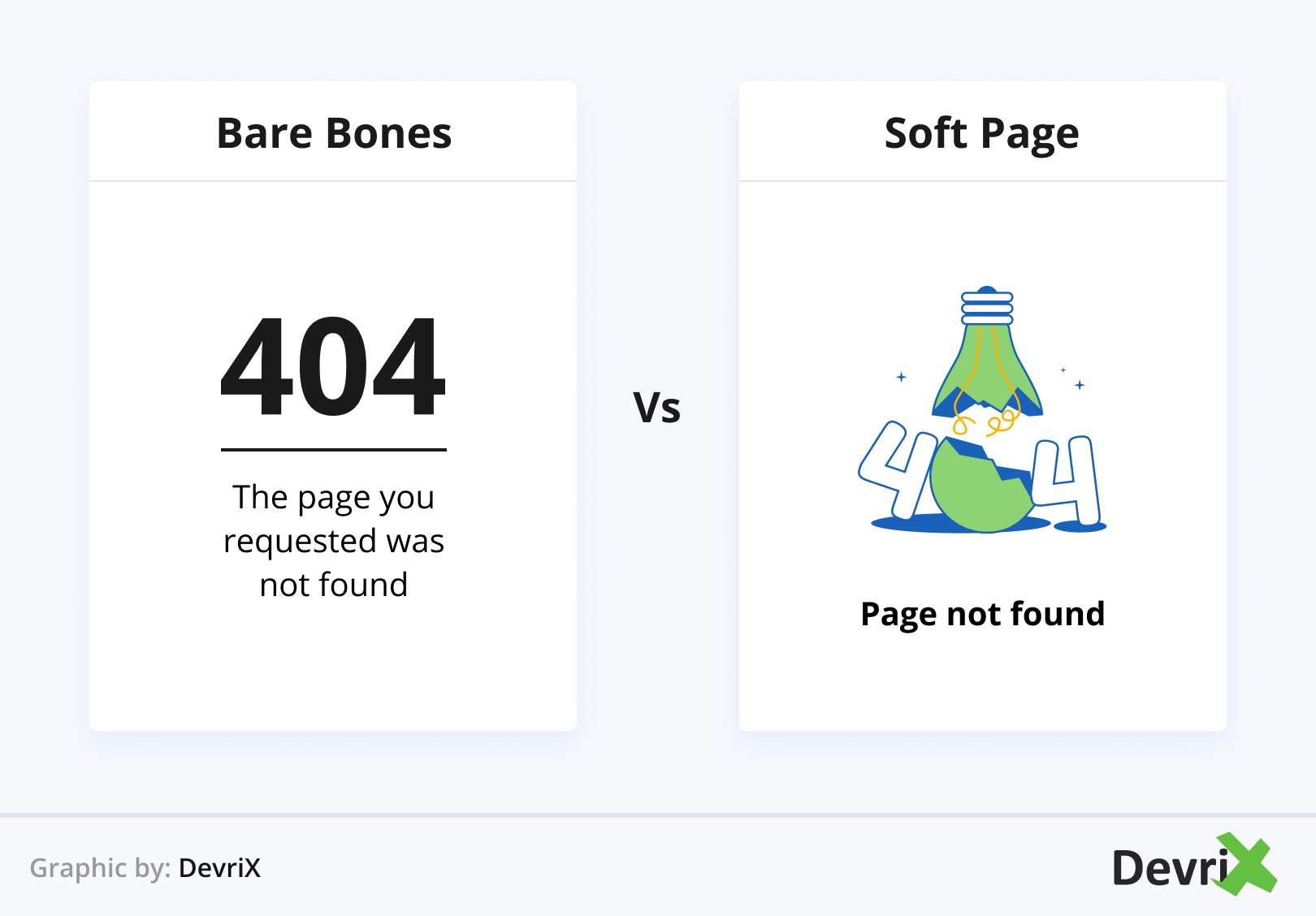The image size is (1316, 916).
Task: Click the 'Graphic by:' label
Action: (x=100, y=868)
